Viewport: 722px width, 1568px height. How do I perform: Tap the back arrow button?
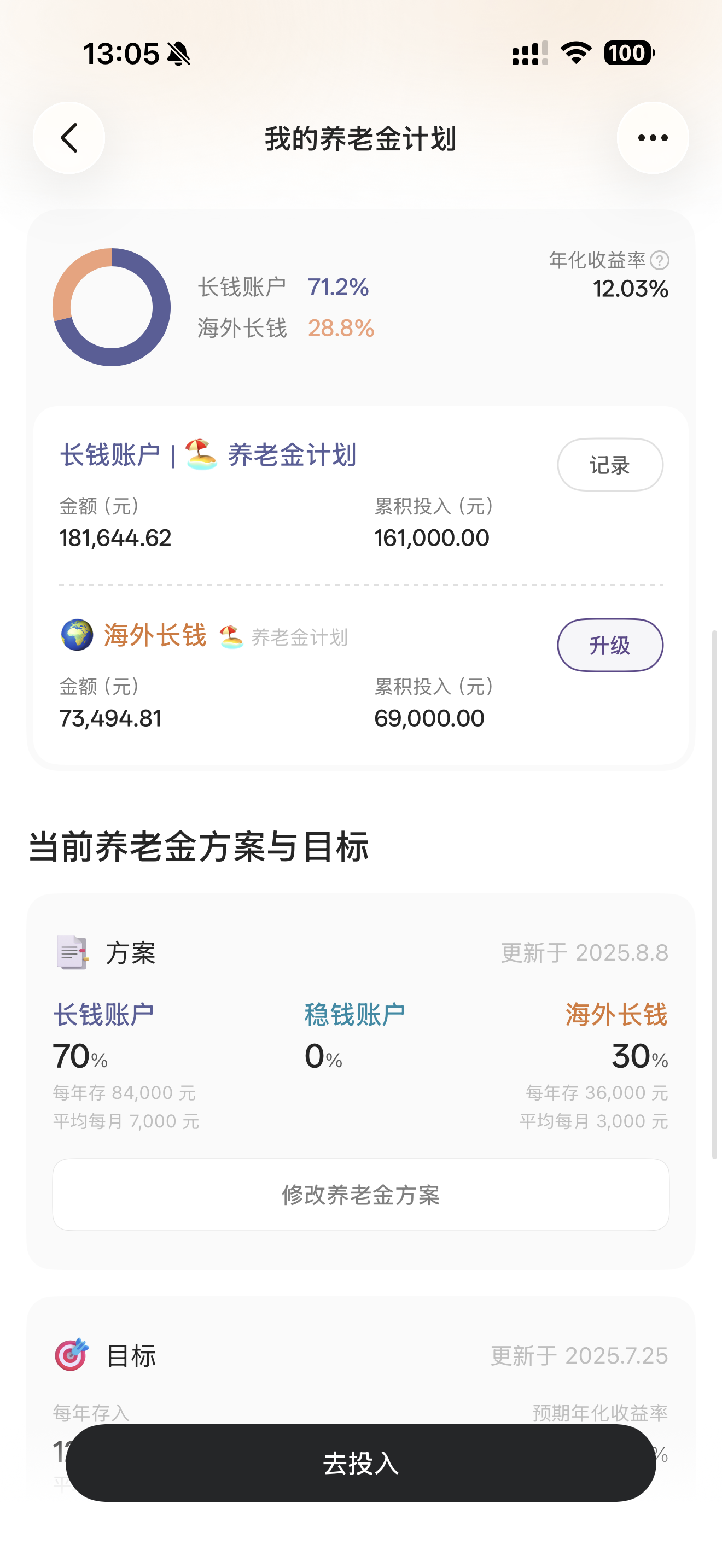69,138
